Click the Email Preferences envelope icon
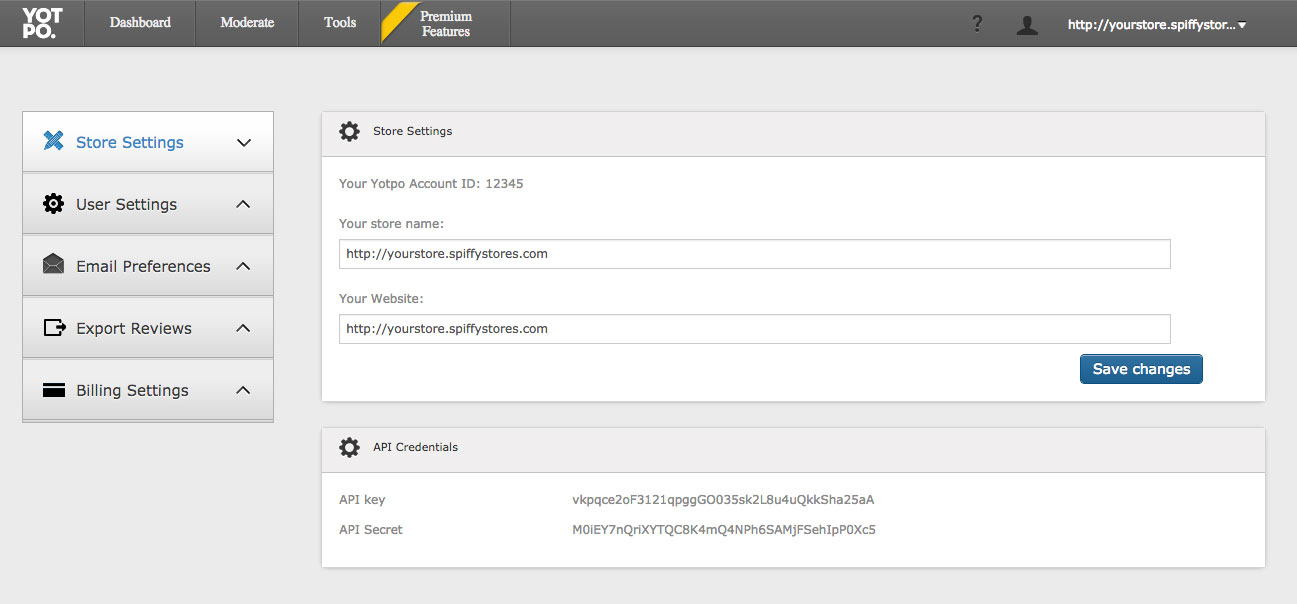The width and height of the screenshot is (1297, 604). click(53, 265)
